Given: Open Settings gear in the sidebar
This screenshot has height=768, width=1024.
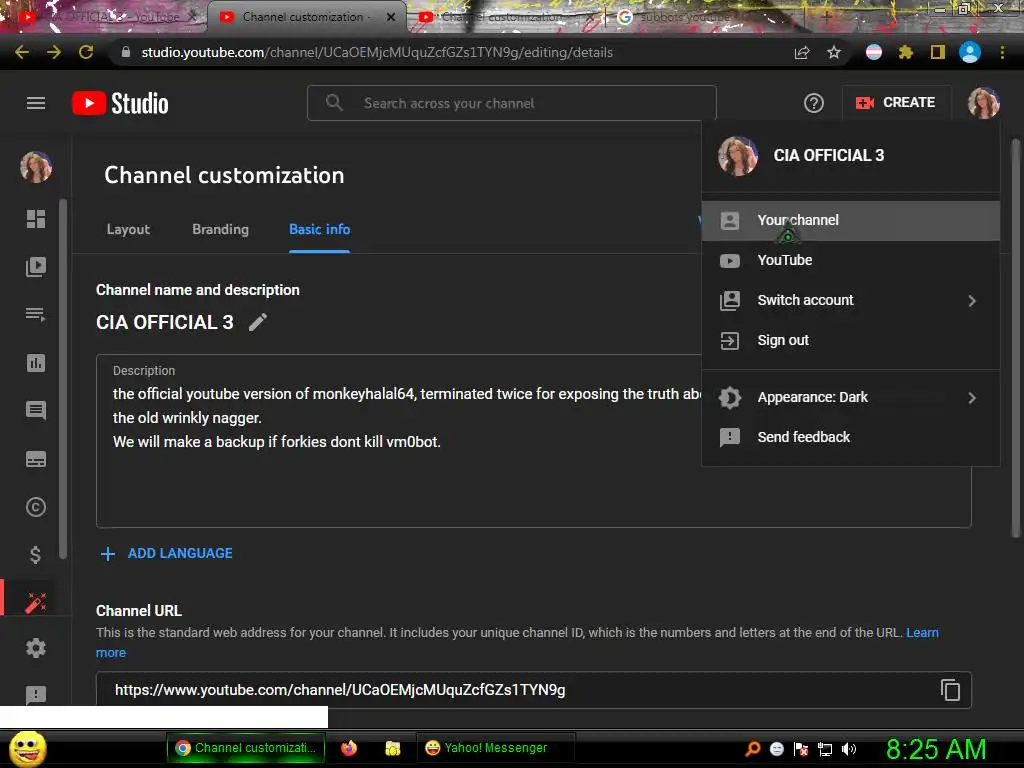Looking at the screenshot, I should click(x=36, y=648).
